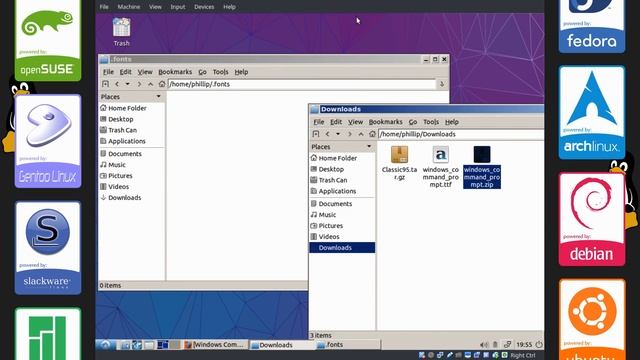
Task: Expand the Places dropdown in the .fonts window
Action: pos(158,96)
